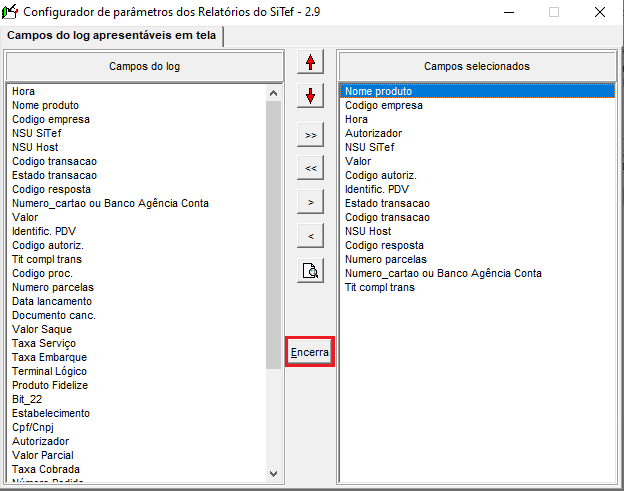Select highlighted 'Nome produto' in Campos selecionados
Image resolution: width=626 pixels, height=491 pixels.
click(x=477, y=91)
